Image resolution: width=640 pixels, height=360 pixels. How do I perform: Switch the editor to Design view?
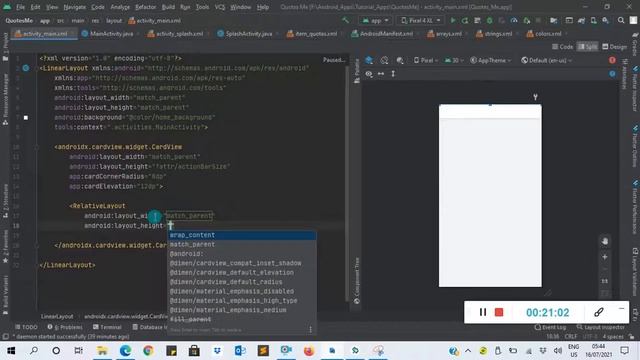614,47
